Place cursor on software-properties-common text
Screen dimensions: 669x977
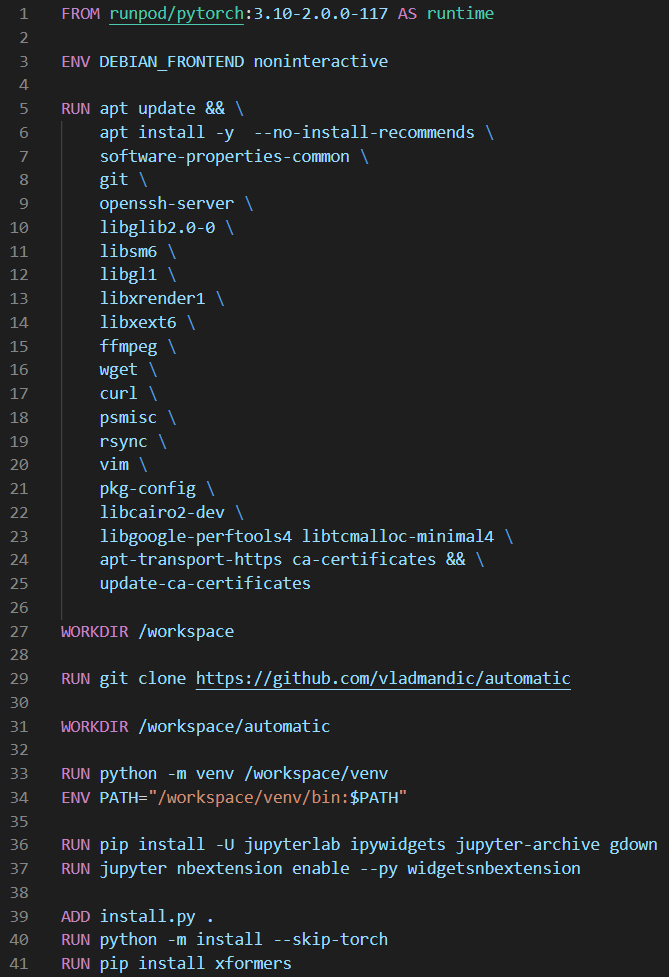[224, 156]
